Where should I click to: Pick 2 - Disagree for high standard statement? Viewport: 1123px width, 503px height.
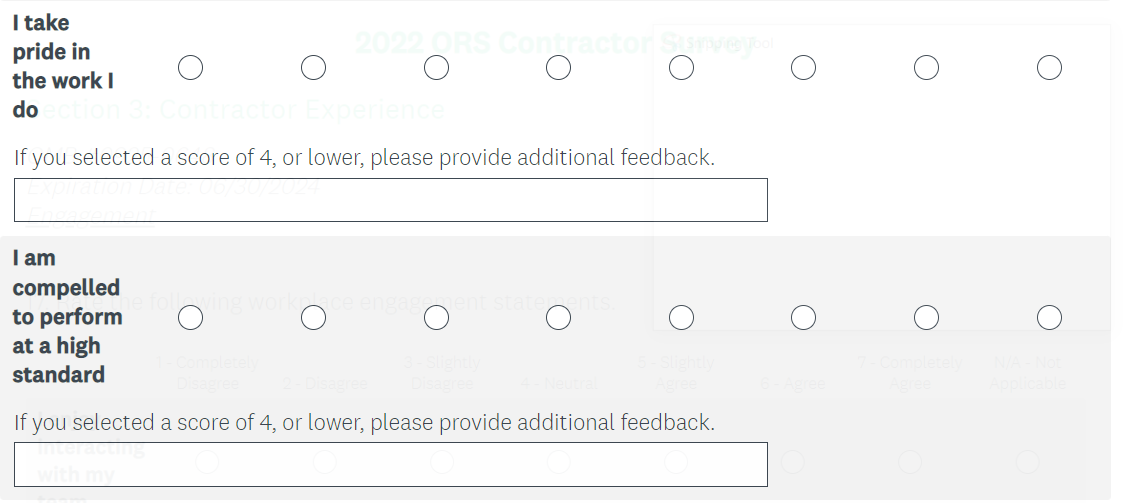click(x=313, y=317)
